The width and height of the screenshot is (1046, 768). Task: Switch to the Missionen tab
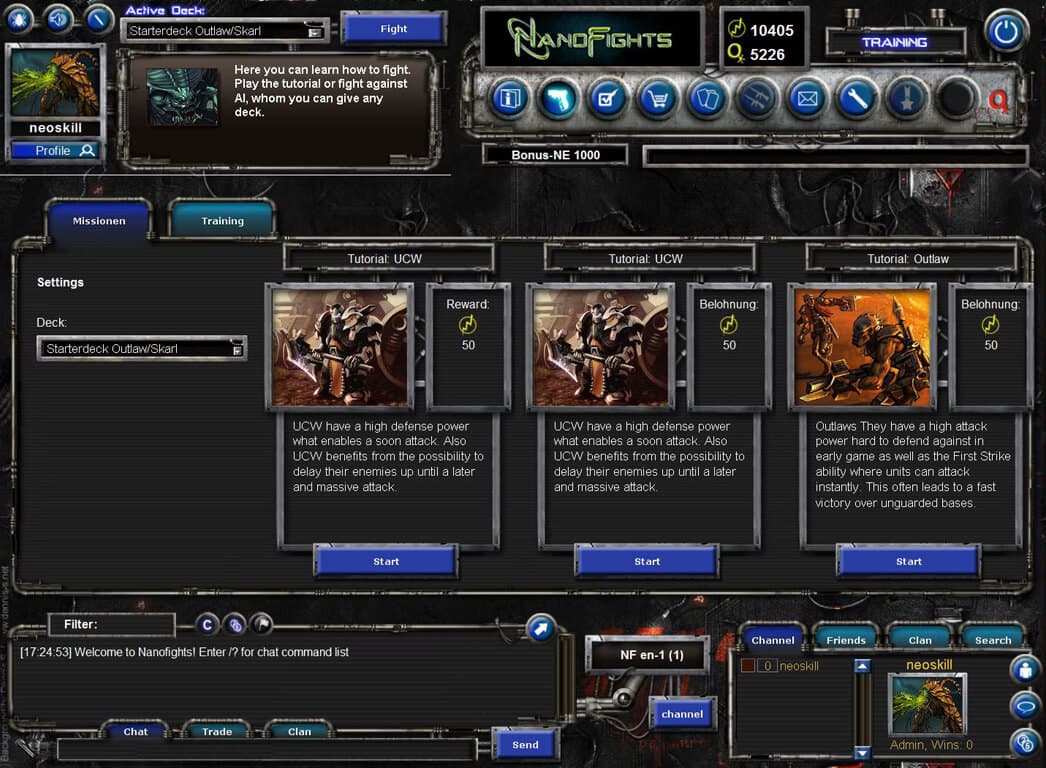(99, 221)
